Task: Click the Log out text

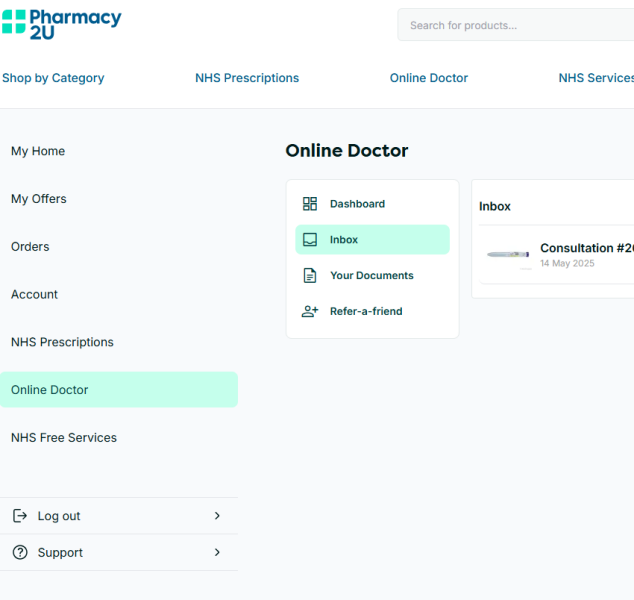Action: [59, 516]
